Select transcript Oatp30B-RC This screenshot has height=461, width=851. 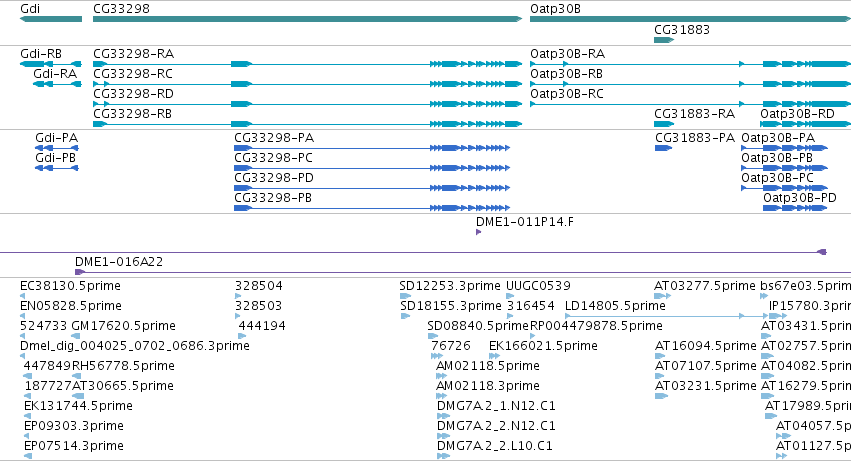567,94
